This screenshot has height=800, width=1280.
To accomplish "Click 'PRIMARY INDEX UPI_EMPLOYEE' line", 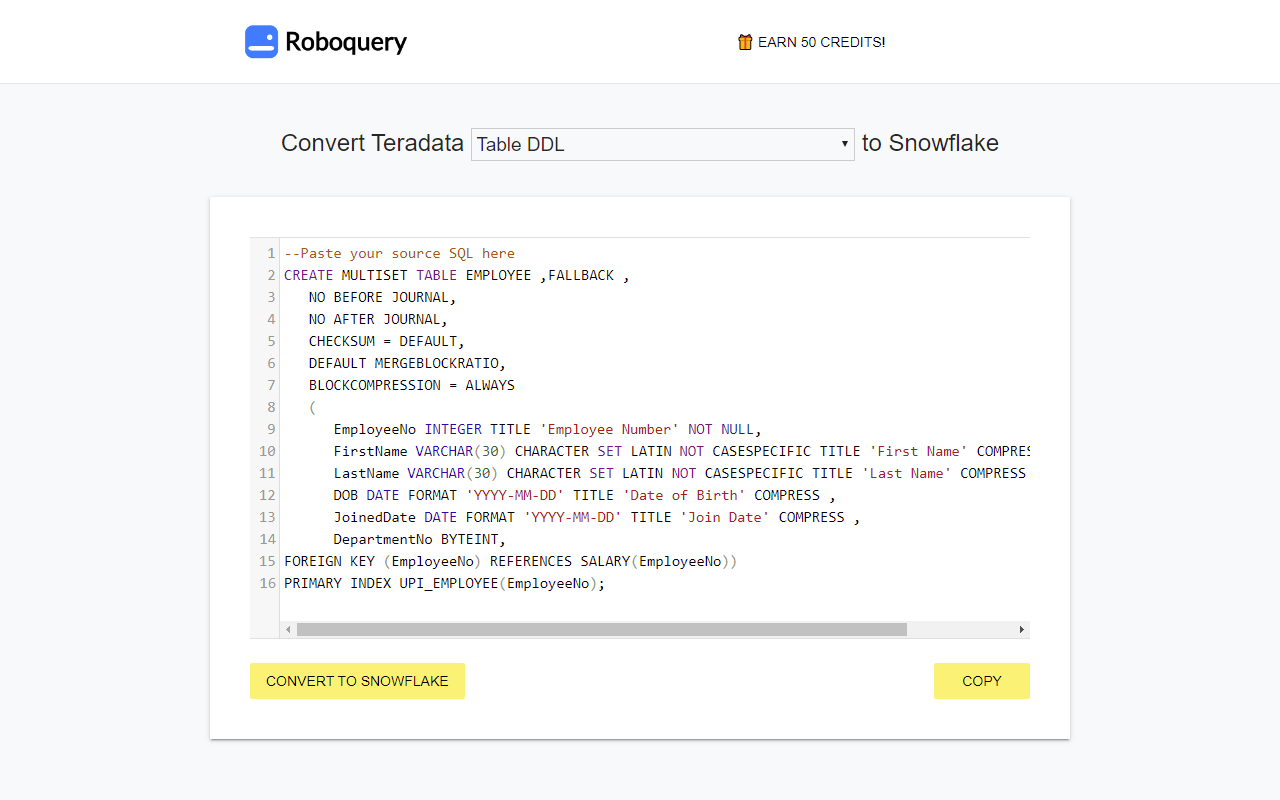I will 445,583.
